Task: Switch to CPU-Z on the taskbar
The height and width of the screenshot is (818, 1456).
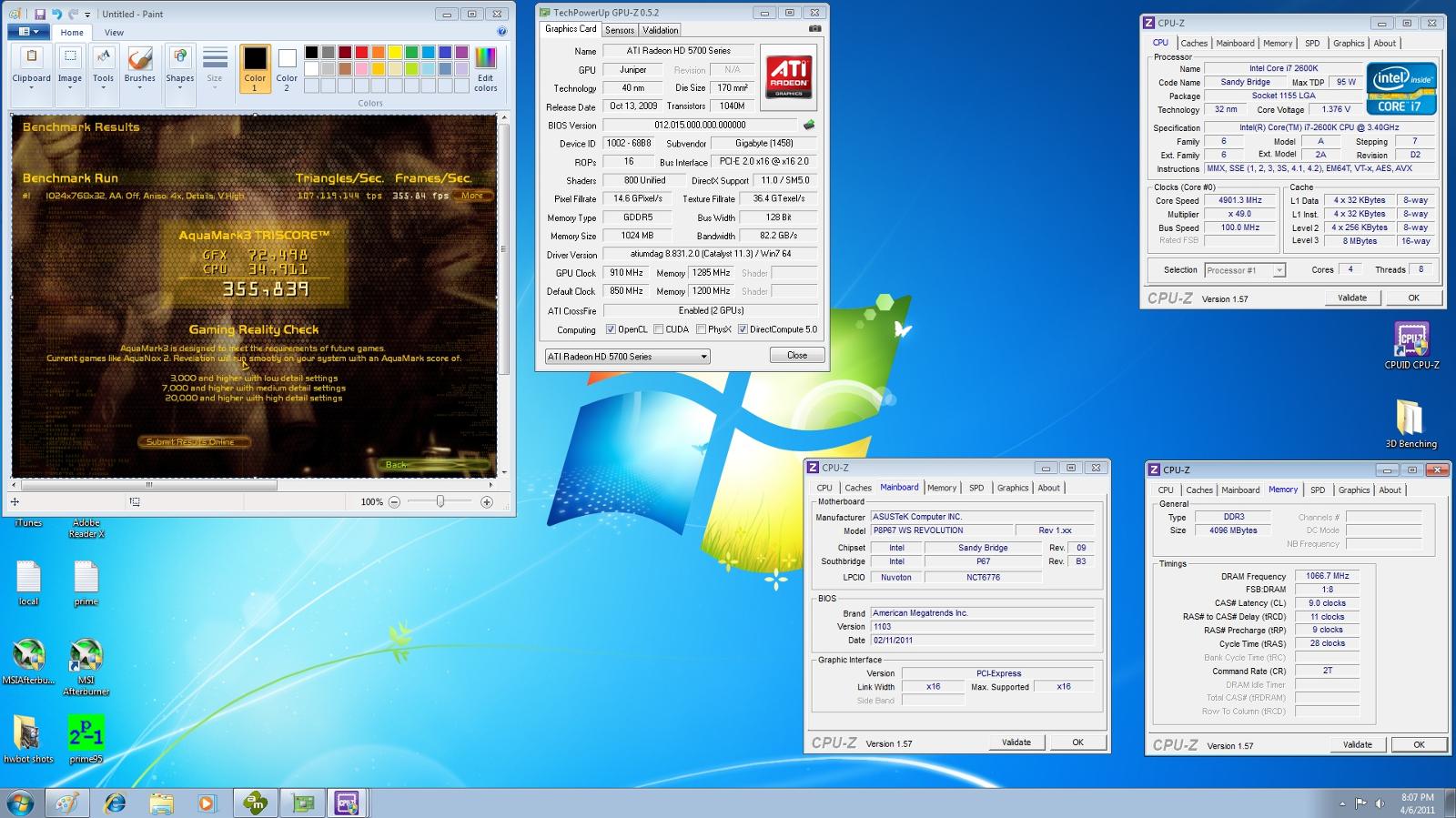Action: 347,803
